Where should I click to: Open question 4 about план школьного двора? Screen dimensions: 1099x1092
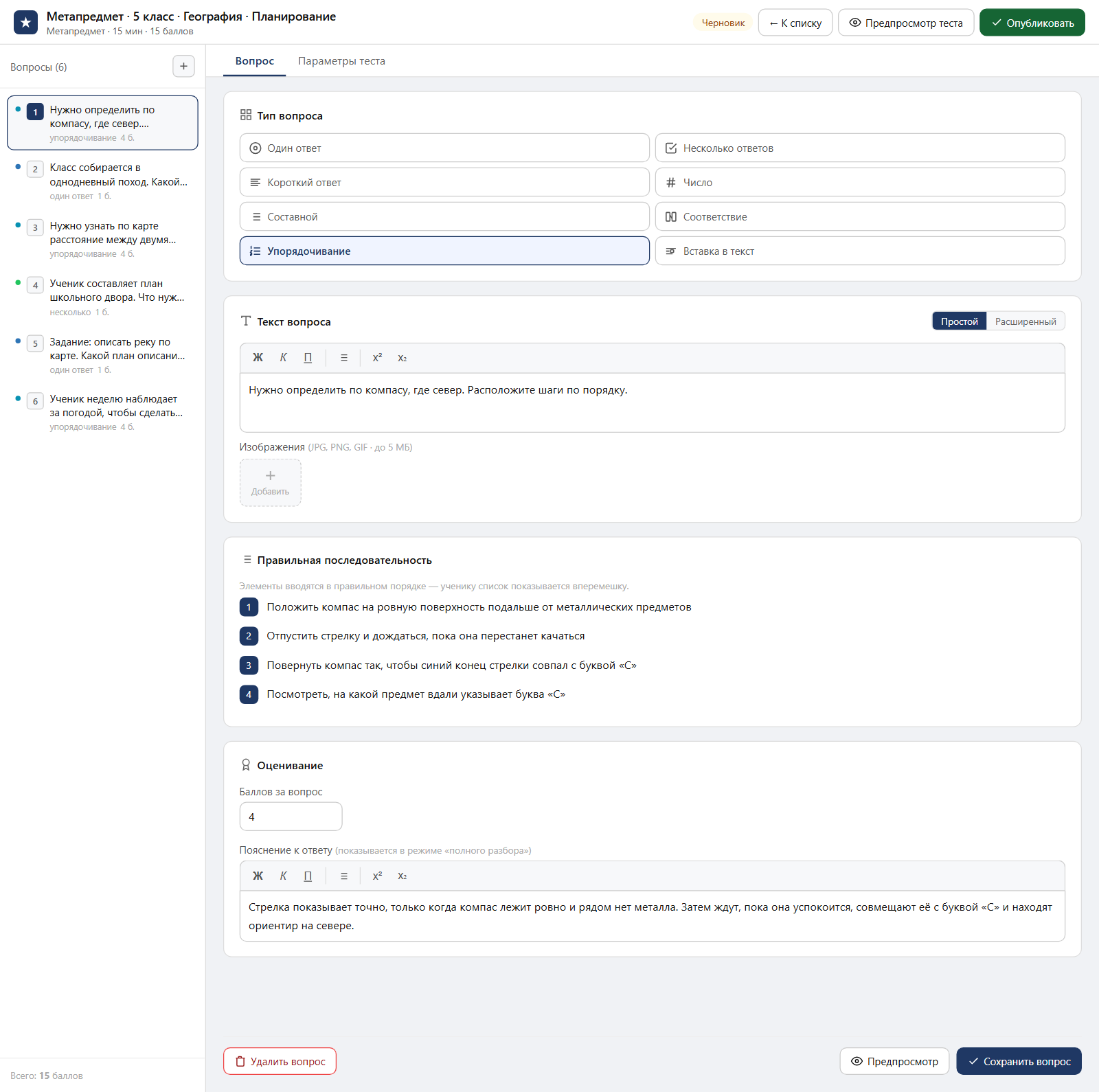pos(103,297)
